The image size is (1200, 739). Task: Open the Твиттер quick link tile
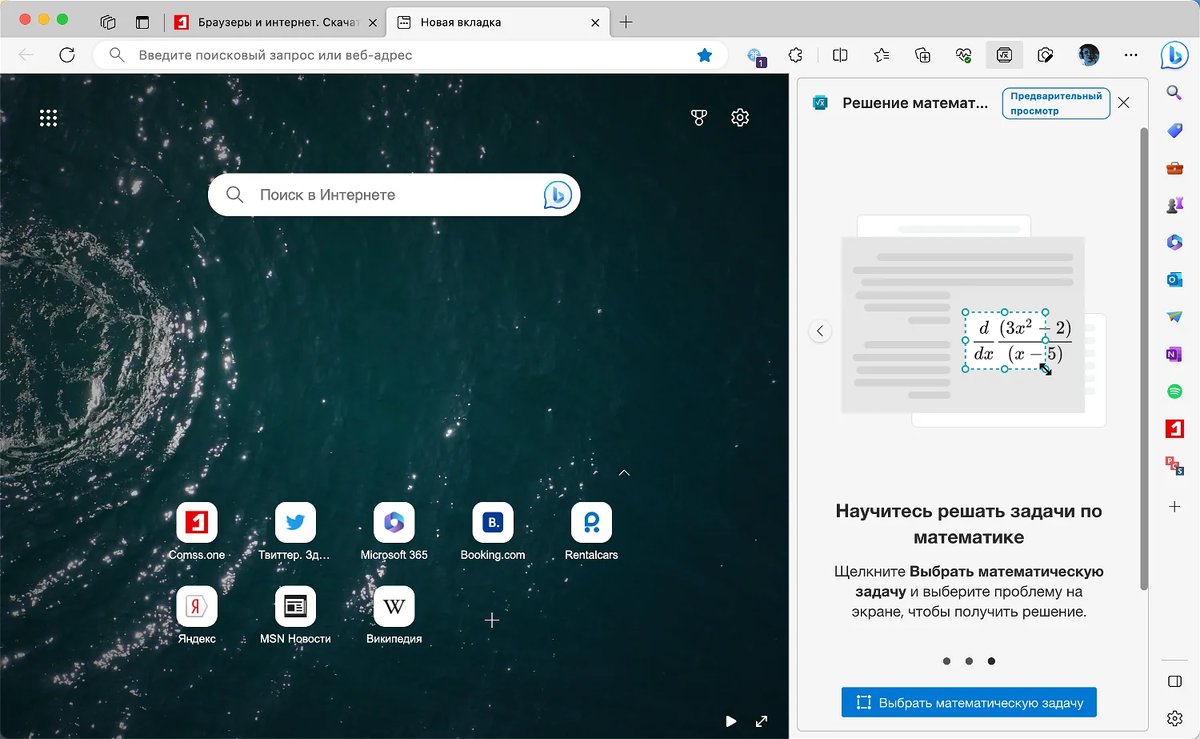tap(295, 532)
